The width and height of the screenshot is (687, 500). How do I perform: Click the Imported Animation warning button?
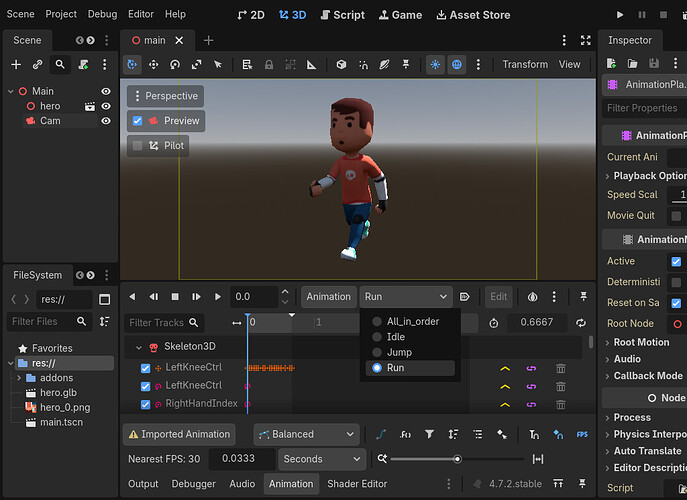[179, 434]
